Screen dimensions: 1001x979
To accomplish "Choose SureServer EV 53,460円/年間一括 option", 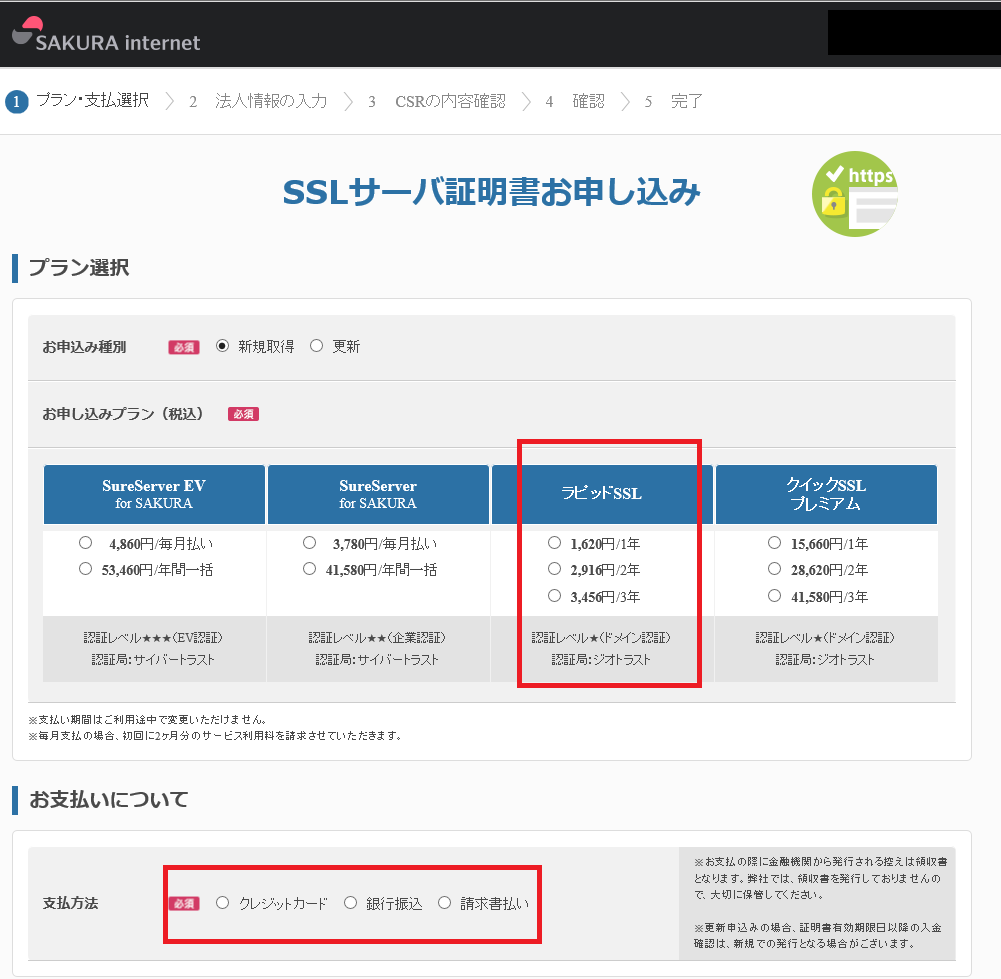I will (86, 569).
